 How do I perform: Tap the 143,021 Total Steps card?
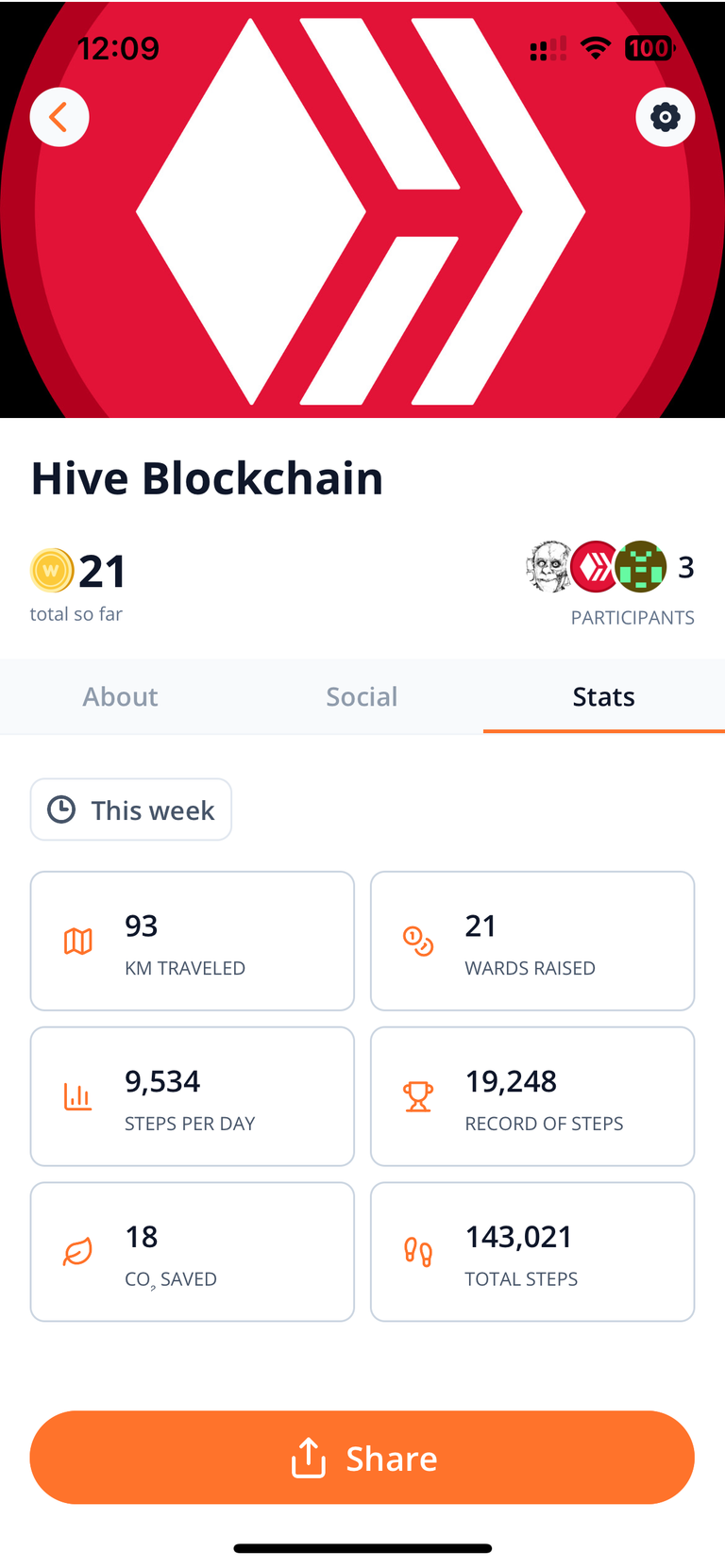532,1252
